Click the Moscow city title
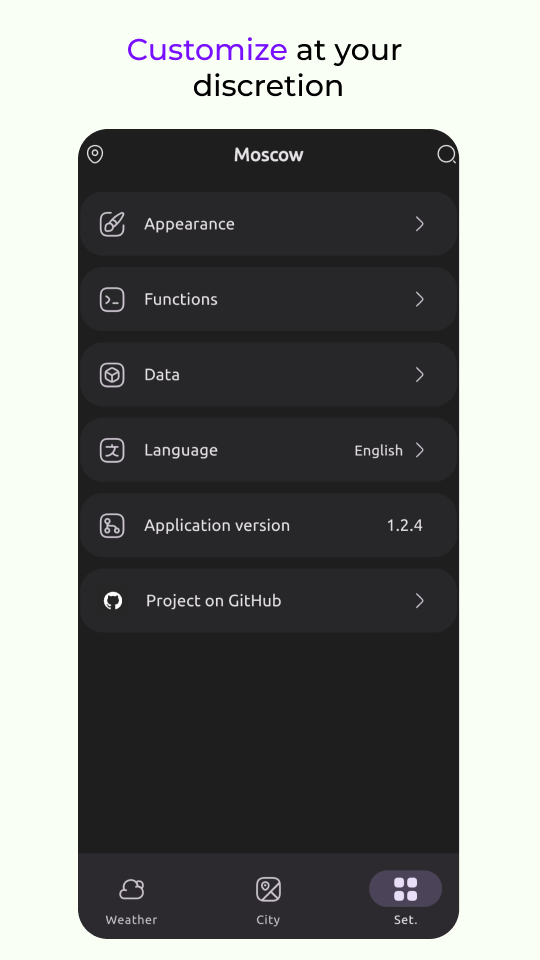 click(269, 154)
